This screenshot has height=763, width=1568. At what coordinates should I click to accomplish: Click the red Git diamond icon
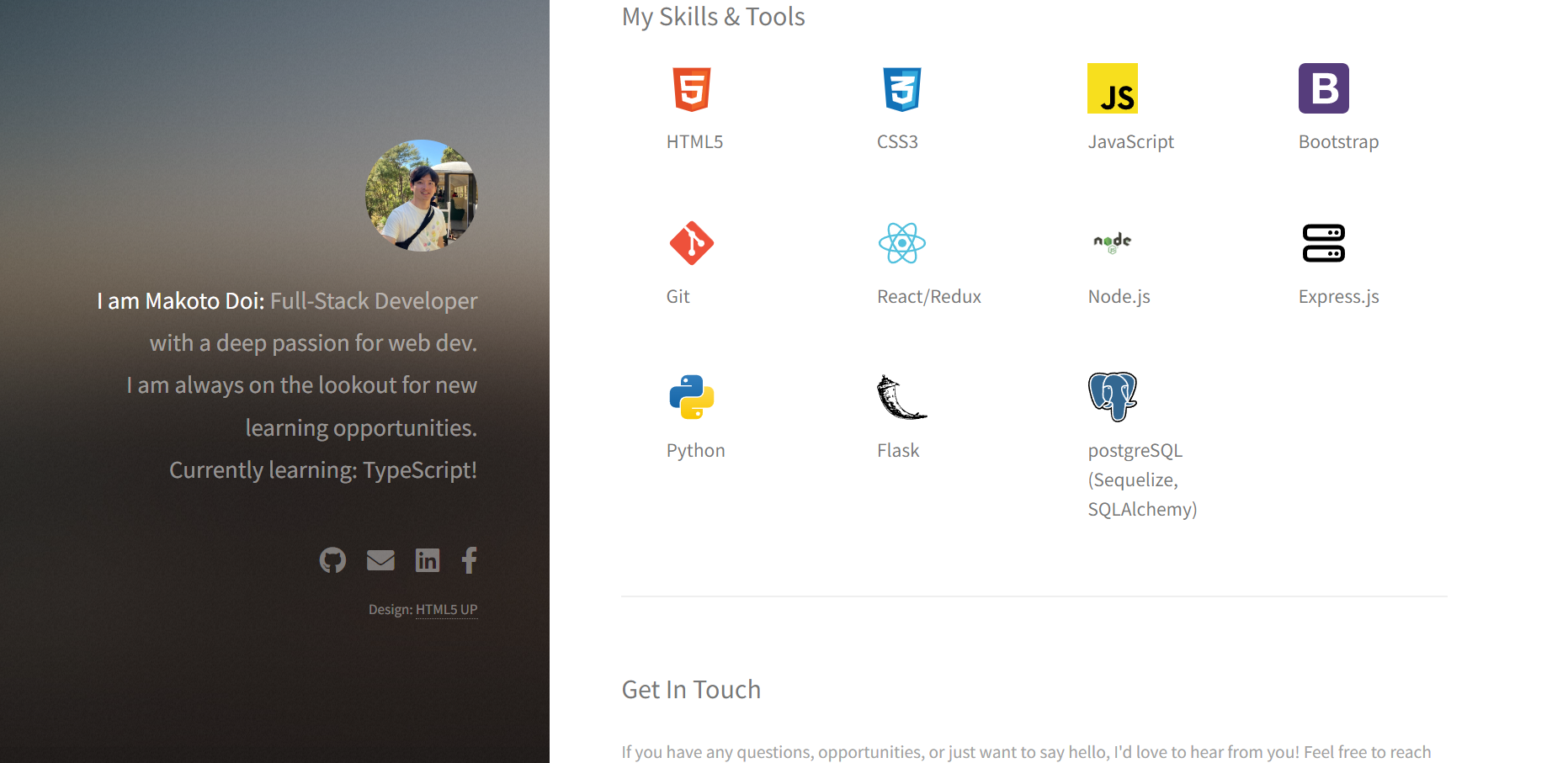coord(692,243)
